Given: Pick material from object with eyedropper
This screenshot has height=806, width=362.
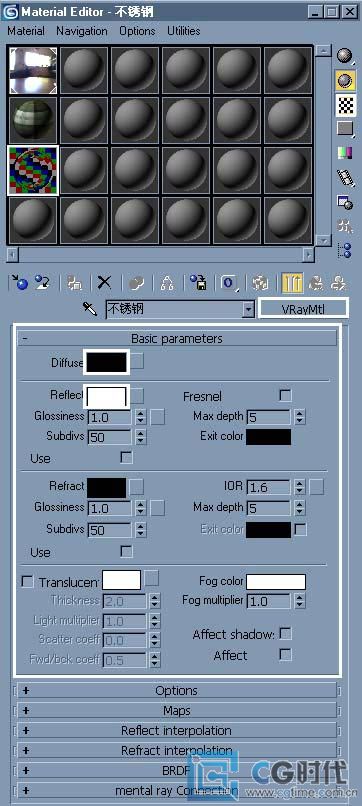Looking at the screenshot, I should 90,309.
